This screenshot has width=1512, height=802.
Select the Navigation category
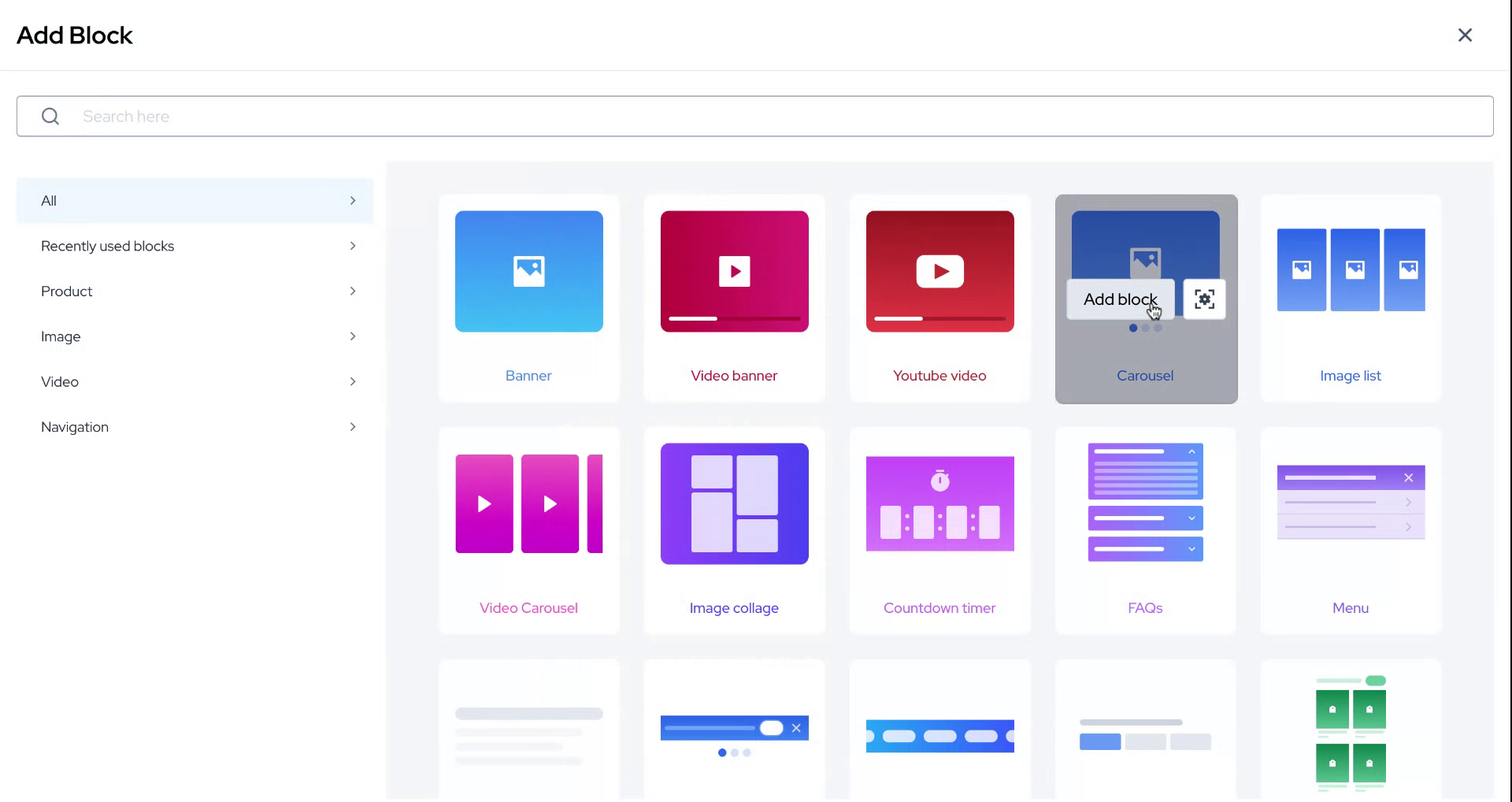pos(195,427)
